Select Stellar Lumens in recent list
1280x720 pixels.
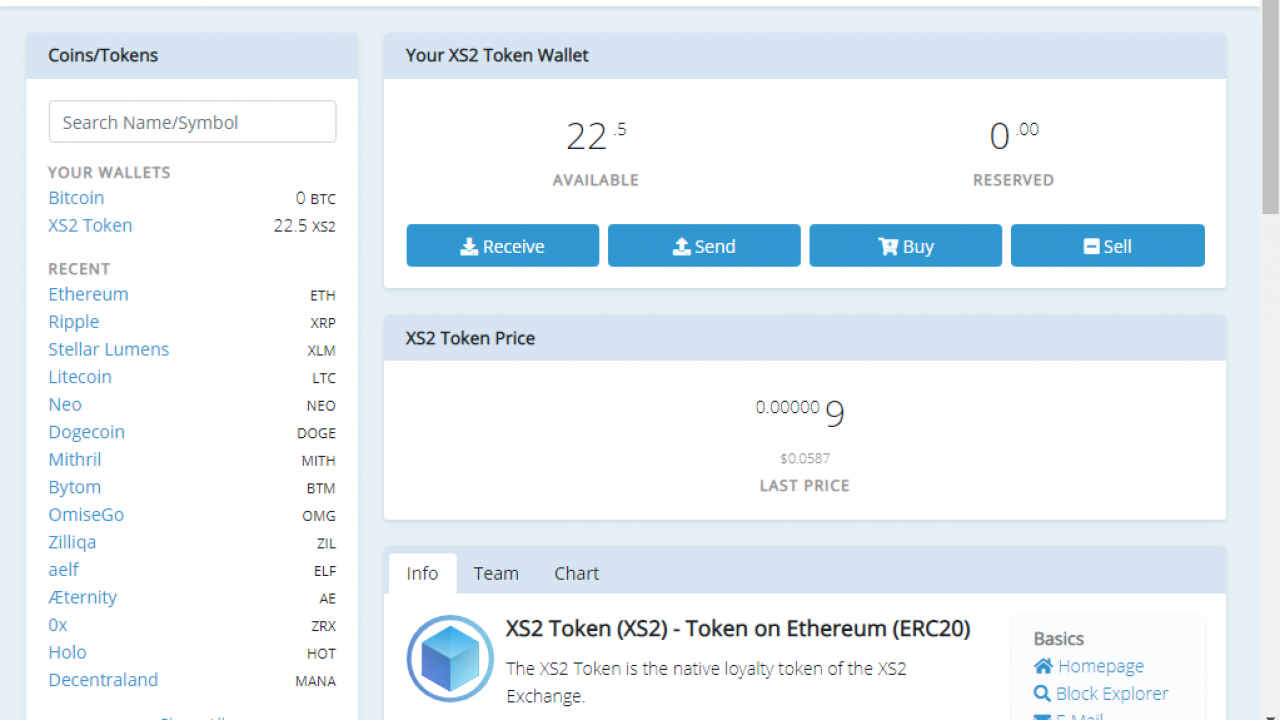tap(108, 350)
